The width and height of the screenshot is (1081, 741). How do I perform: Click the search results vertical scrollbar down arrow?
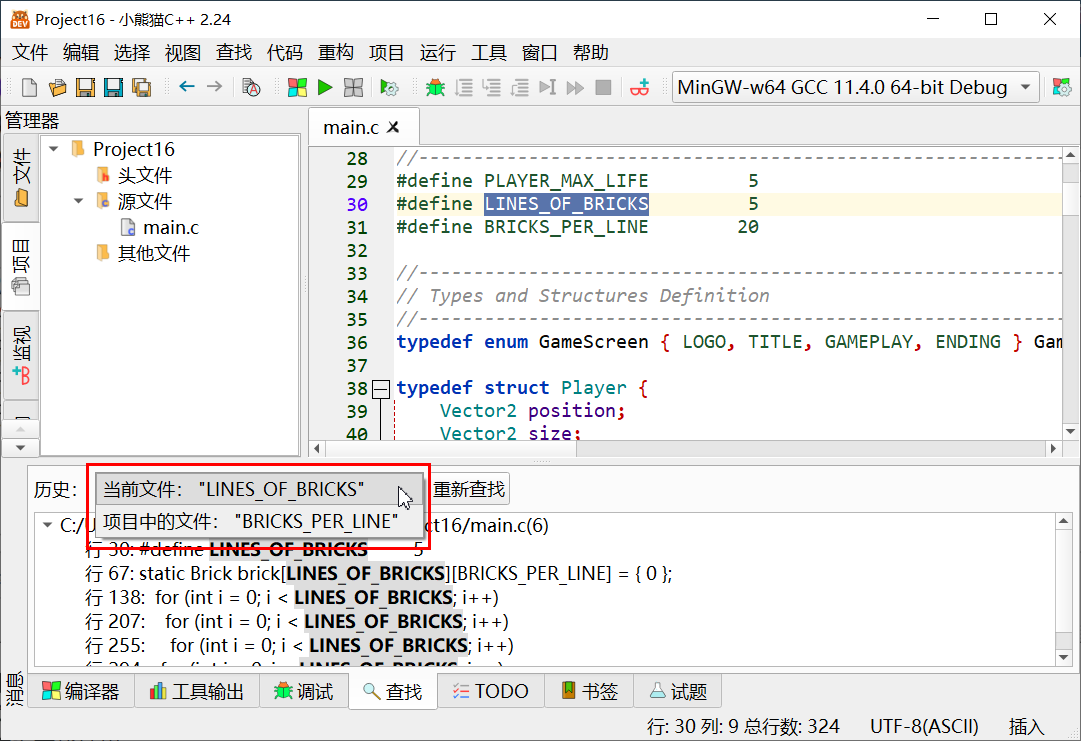pos(1064,658)
